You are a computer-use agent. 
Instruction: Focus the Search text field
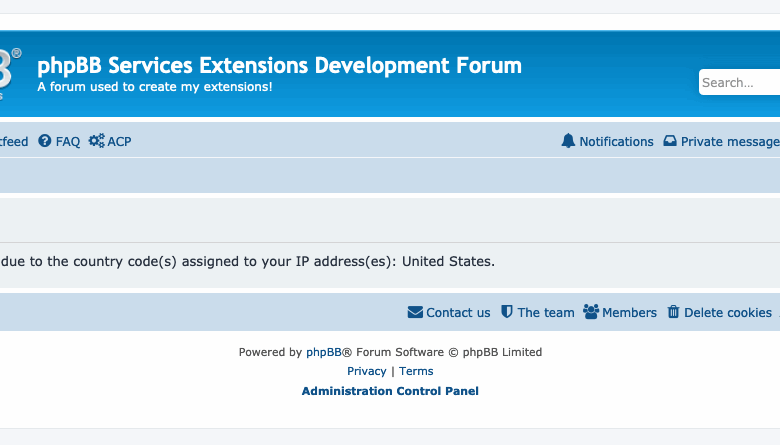coord(738,83)
